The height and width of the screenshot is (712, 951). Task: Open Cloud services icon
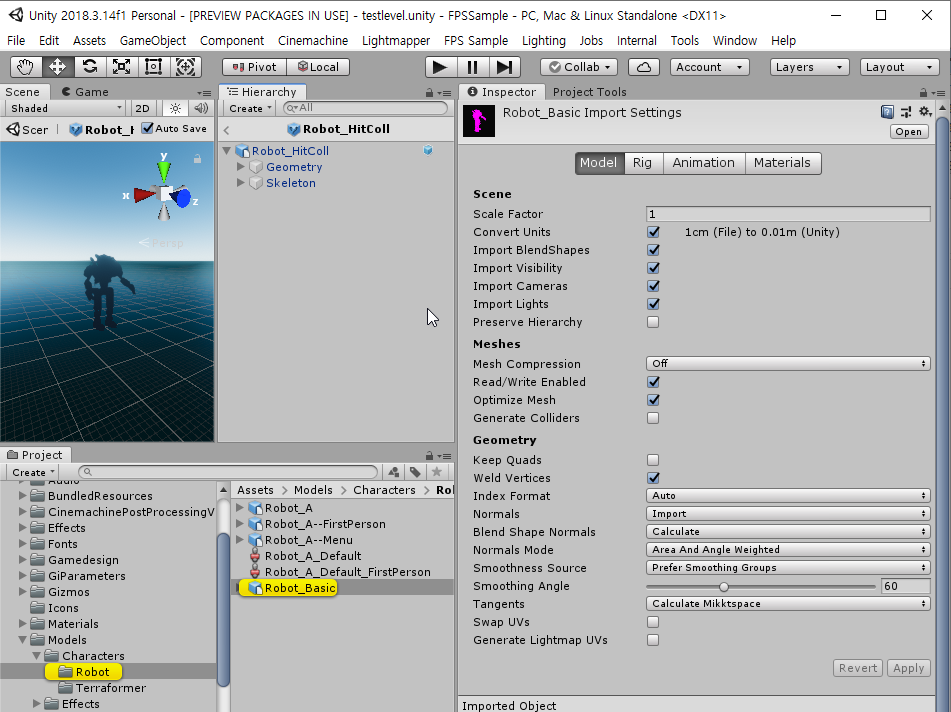(644, 67)
